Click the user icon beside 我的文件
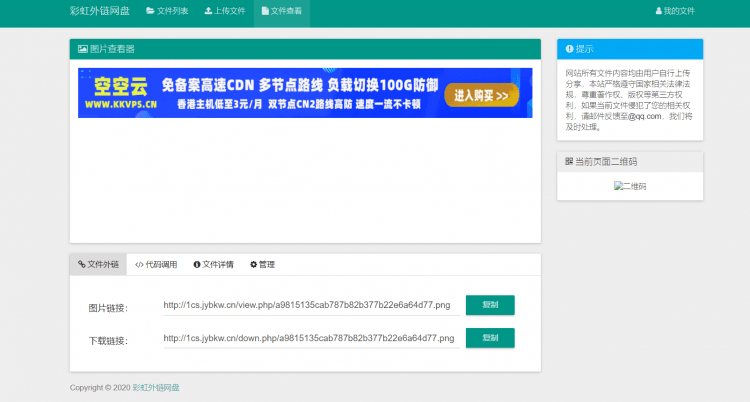750x402 pixels. pos(659,11)
